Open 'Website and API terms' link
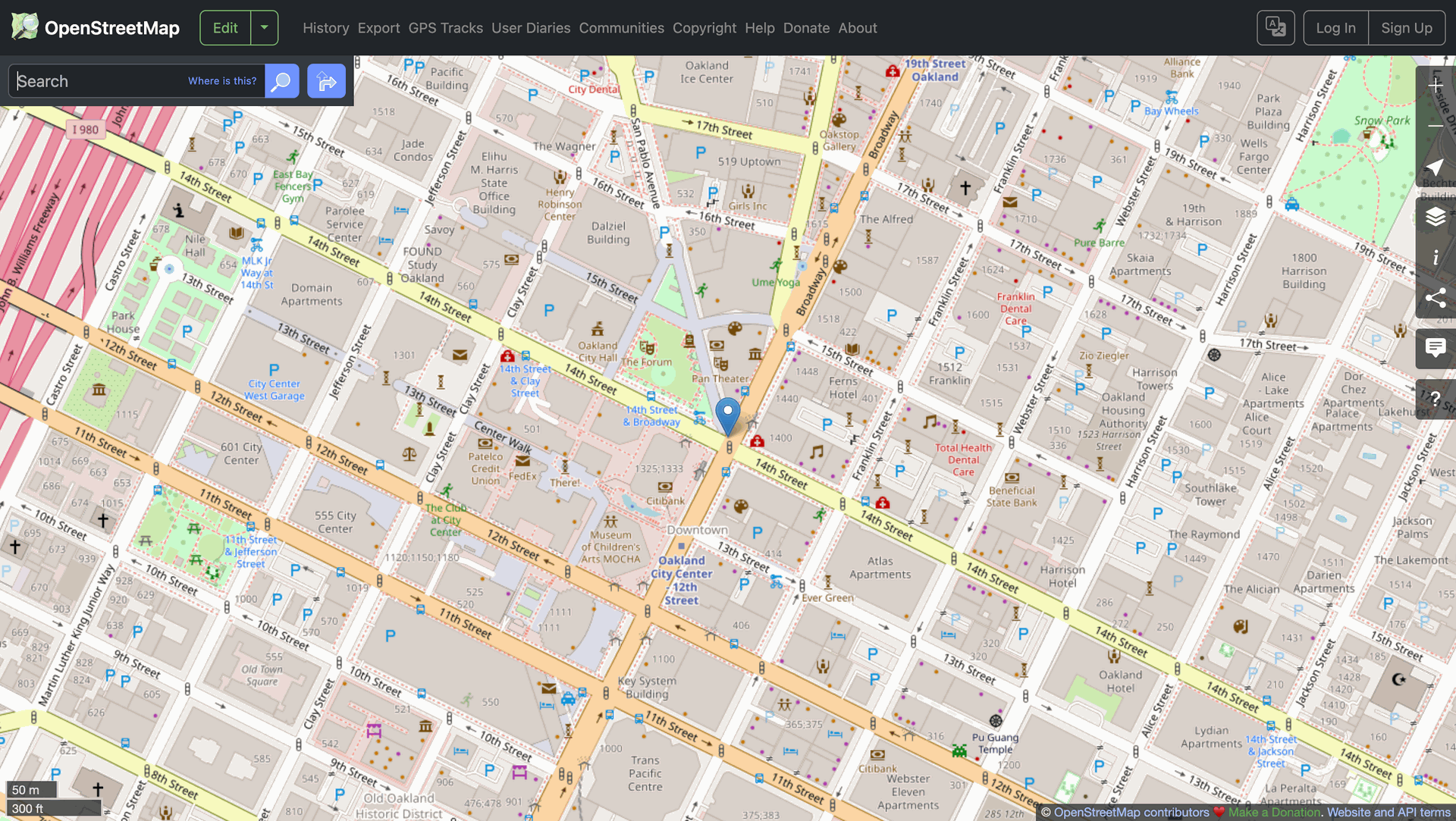 point(1389,812)
